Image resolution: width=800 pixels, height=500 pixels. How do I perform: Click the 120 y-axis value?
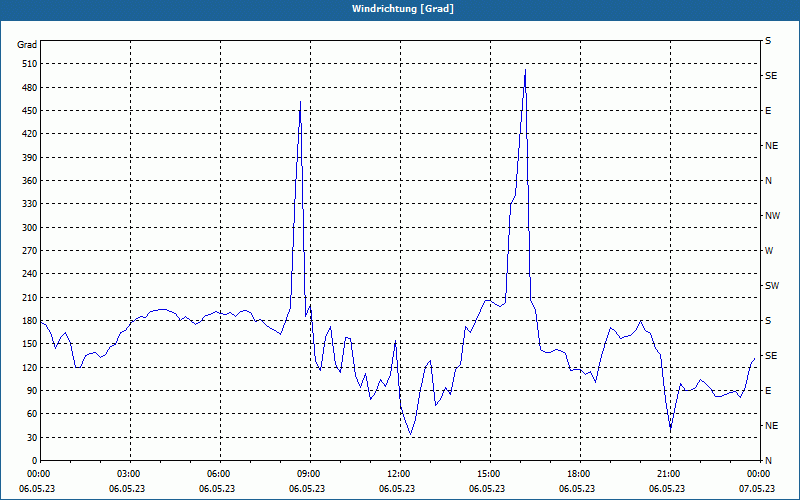point(30,367)
